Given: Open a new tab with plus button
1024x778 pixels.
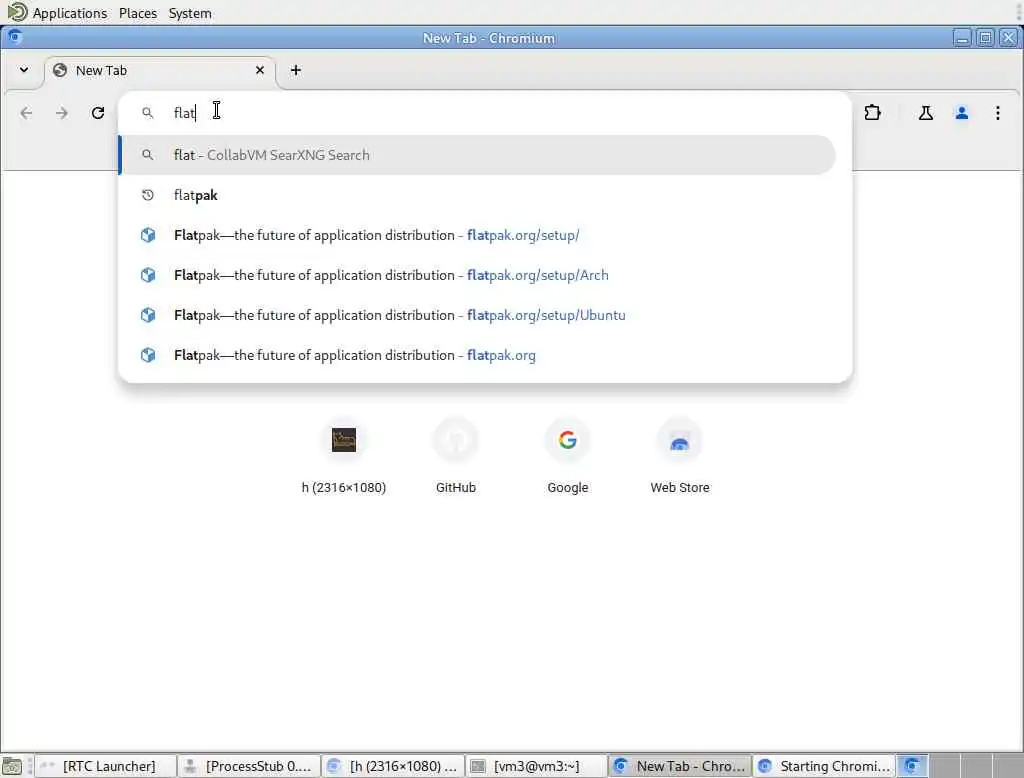Looking at the screenshot, I should 296,70.
